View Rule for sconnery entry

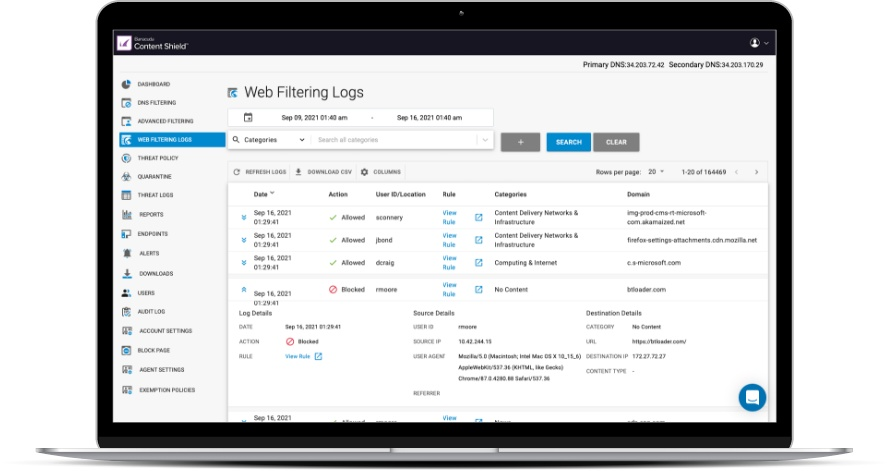coord(449,217)
